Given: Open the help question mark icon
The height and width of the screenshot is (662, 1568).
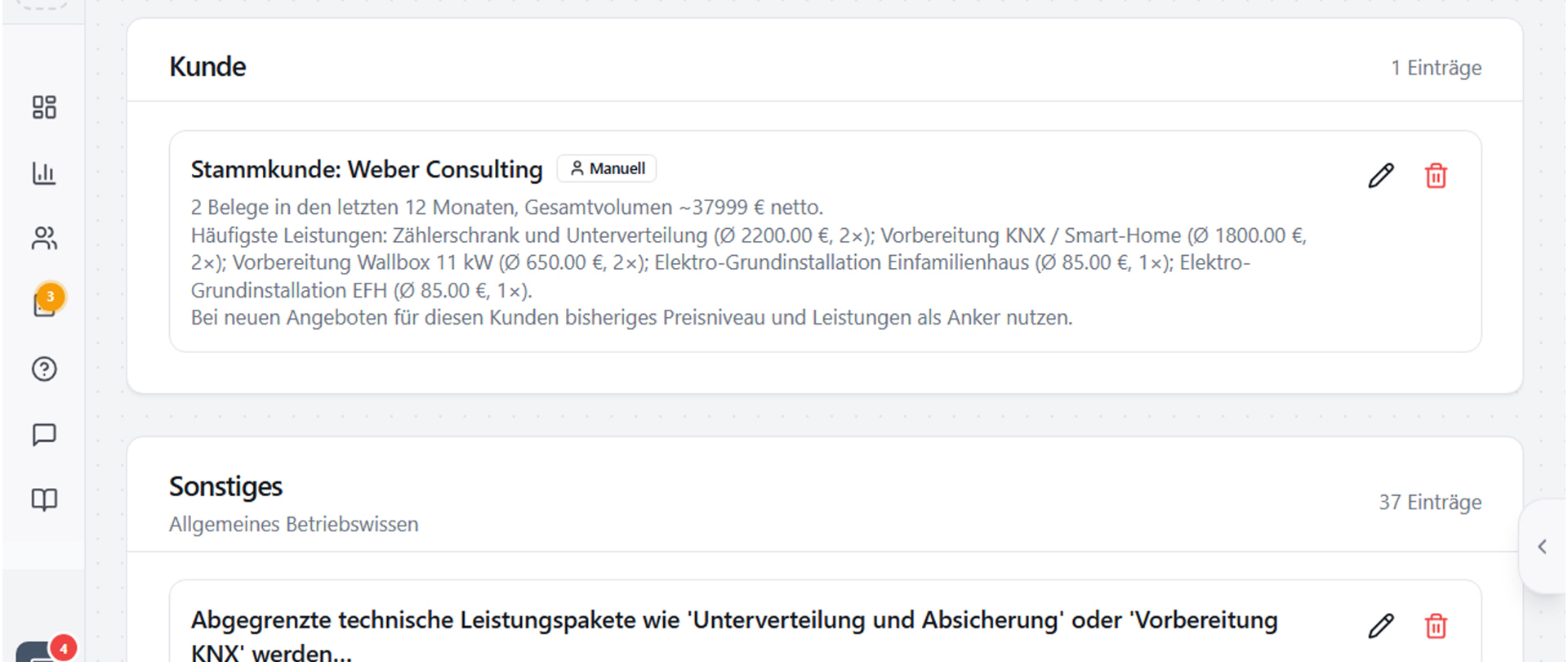Looking at the screenshot, I should coord(44,369).
